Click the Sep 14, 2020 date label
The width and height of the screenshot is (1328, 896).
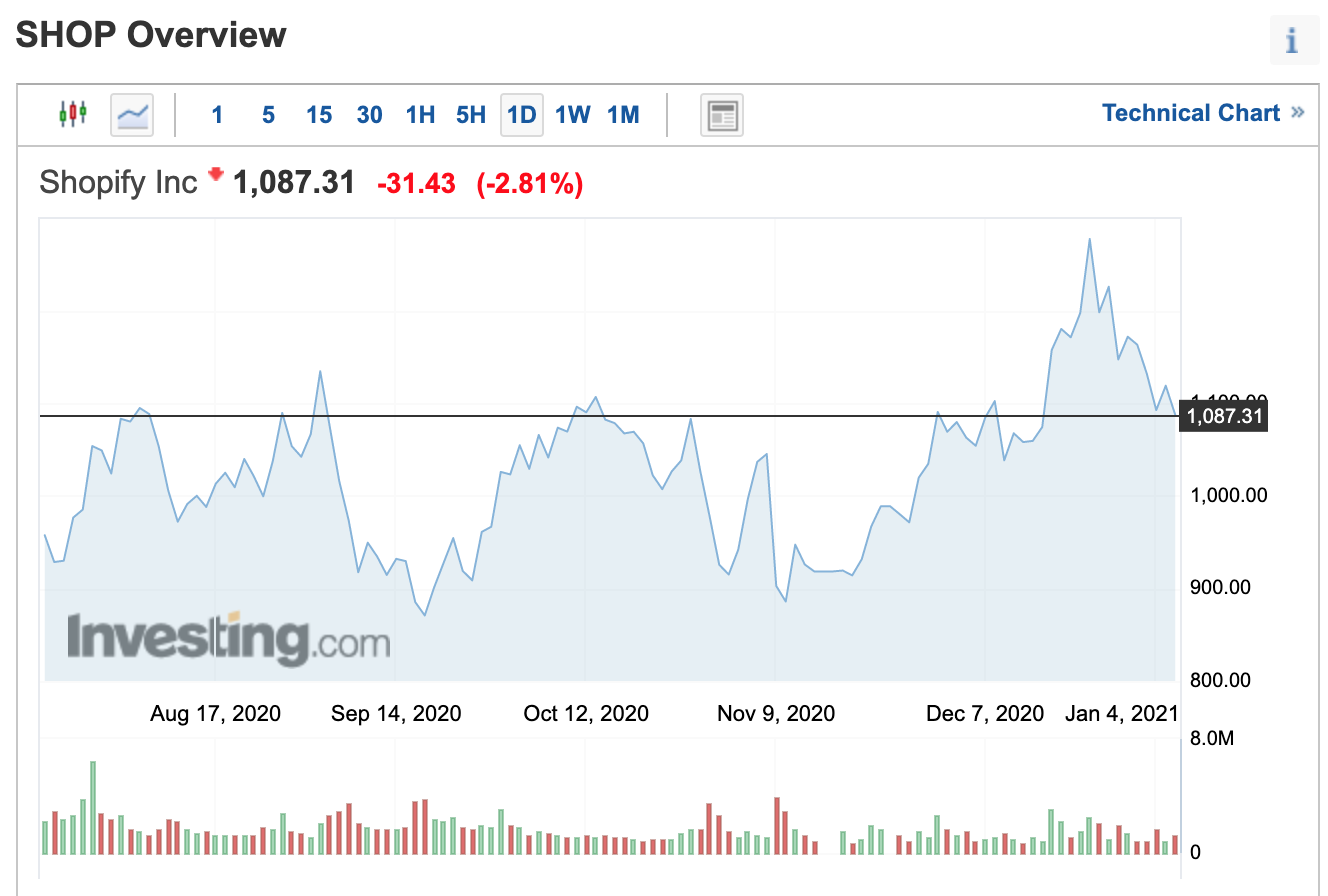[396, 713]
